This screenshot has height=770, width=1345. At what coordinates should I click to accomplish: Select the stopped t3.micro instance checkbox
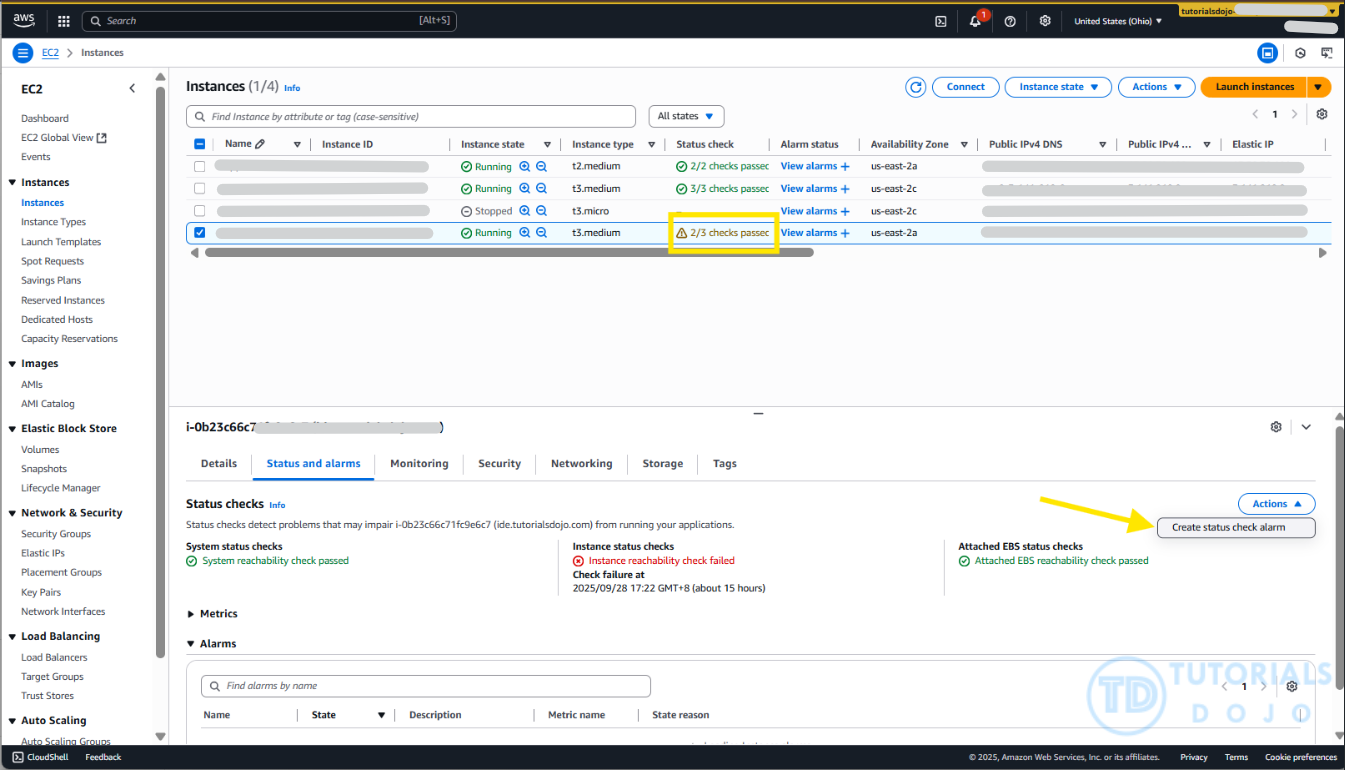[200, 211]
